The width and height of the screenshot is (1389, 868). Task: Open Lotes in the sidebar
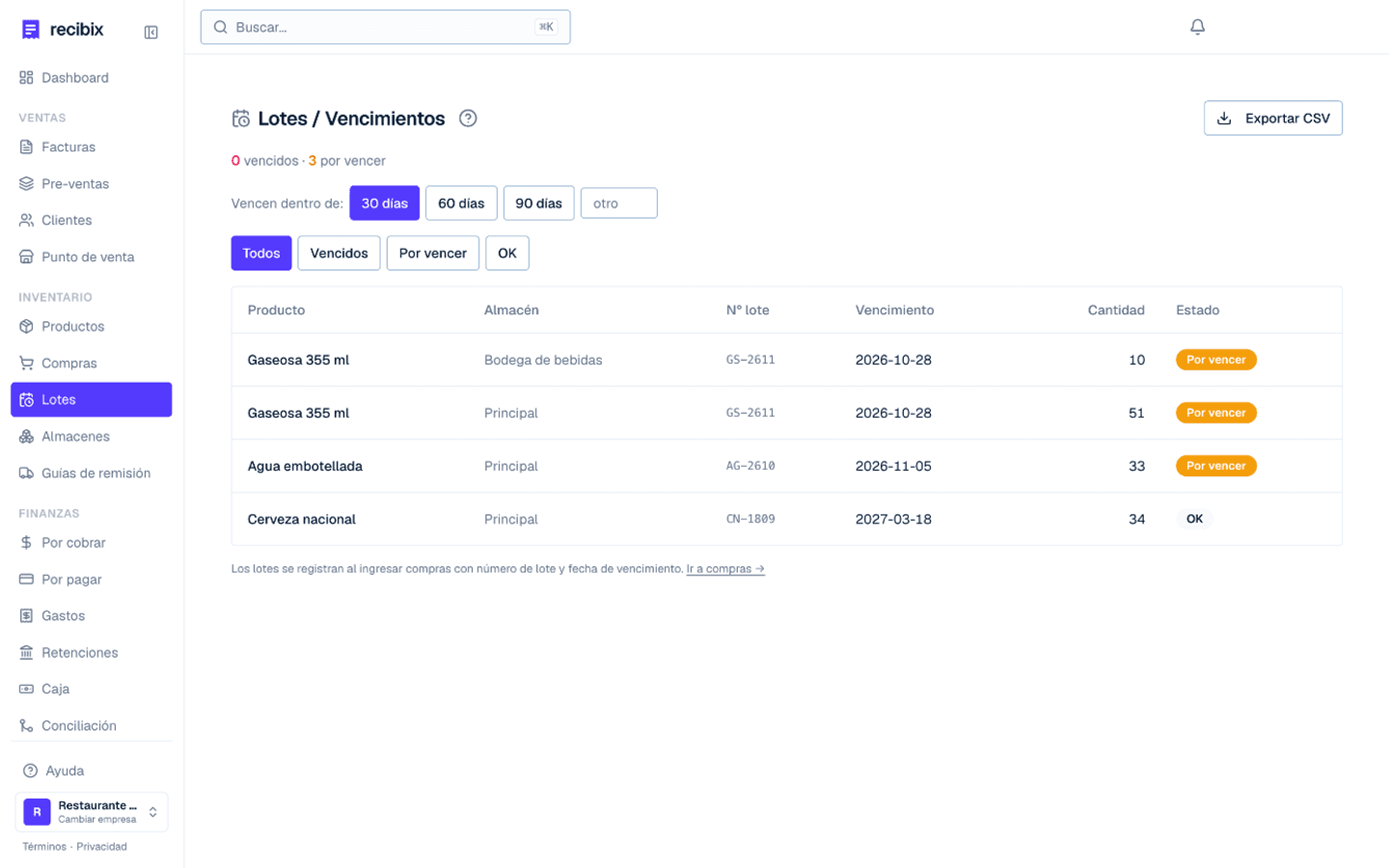92,400
